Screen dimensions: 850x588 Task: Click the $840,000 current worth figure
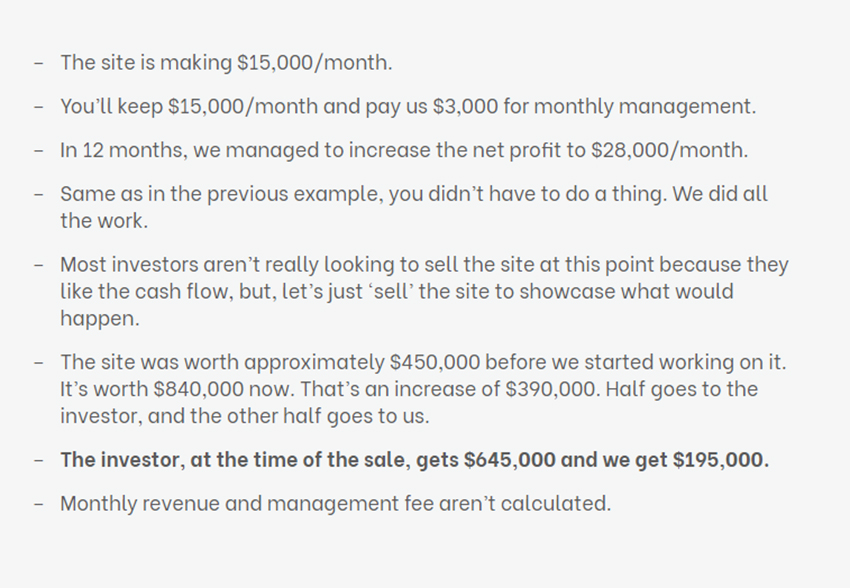(x=198, y=389)
